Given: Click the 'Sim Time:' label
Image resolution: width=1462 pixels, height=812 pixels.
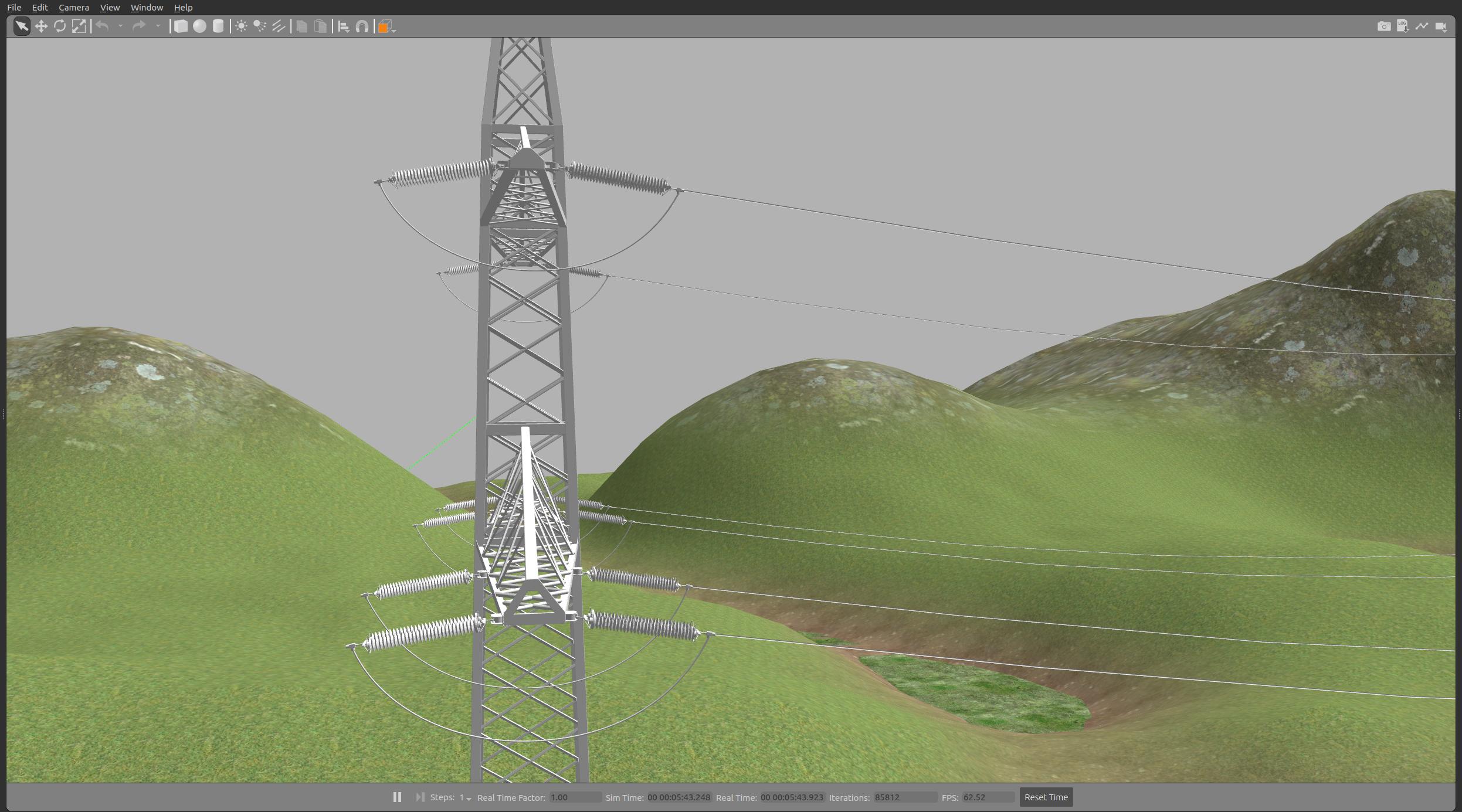Looking at the screenshot, I should [625, 797].
